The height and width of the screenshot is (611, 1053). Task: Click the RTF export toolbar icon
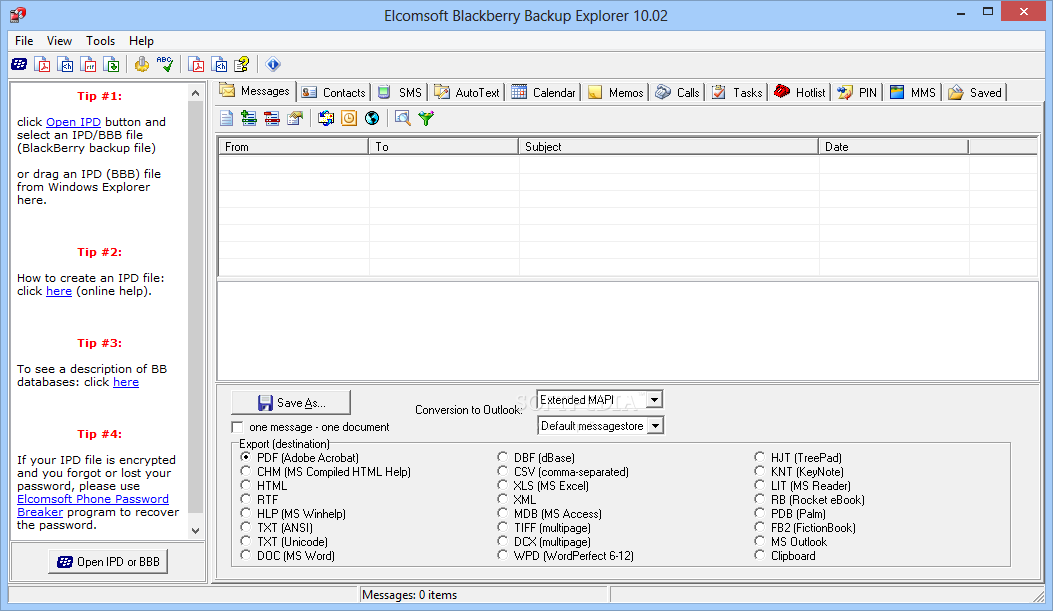point(88,64)
